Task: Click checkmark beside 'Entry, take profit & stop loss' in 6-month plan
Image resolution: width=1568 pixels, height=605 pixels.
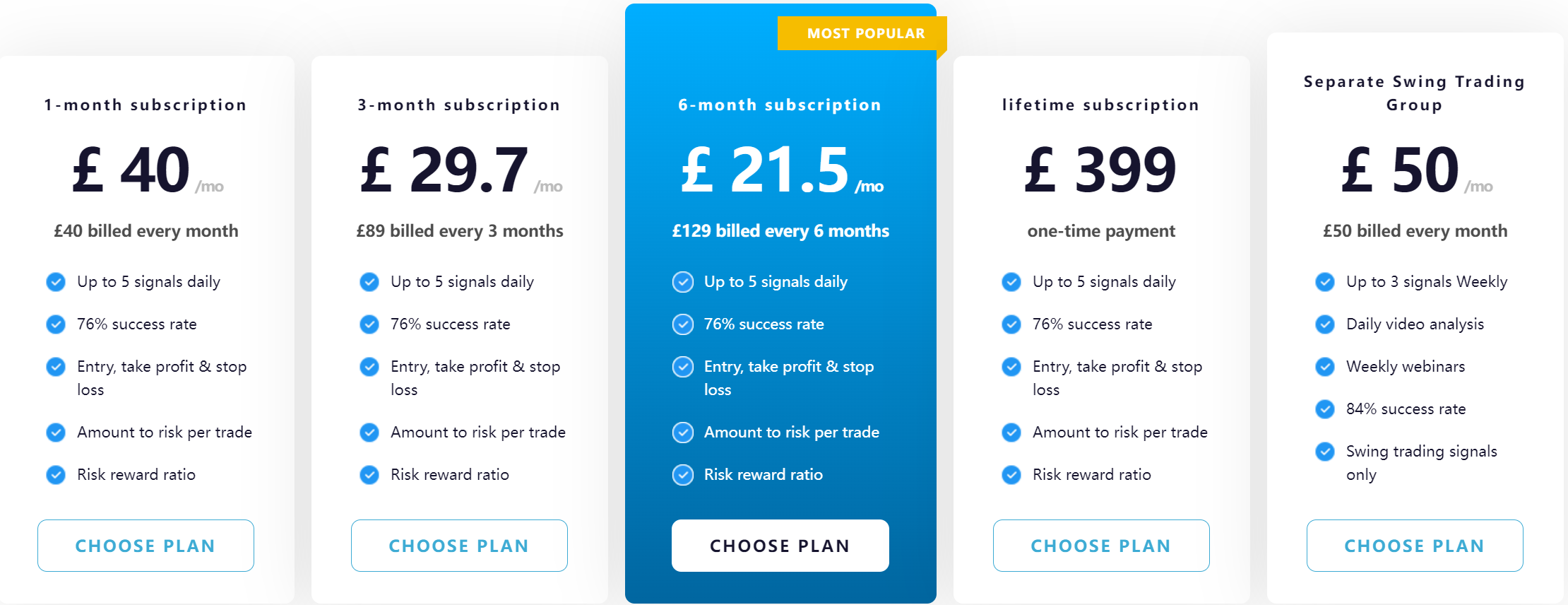Action: (x=683, y=367)
